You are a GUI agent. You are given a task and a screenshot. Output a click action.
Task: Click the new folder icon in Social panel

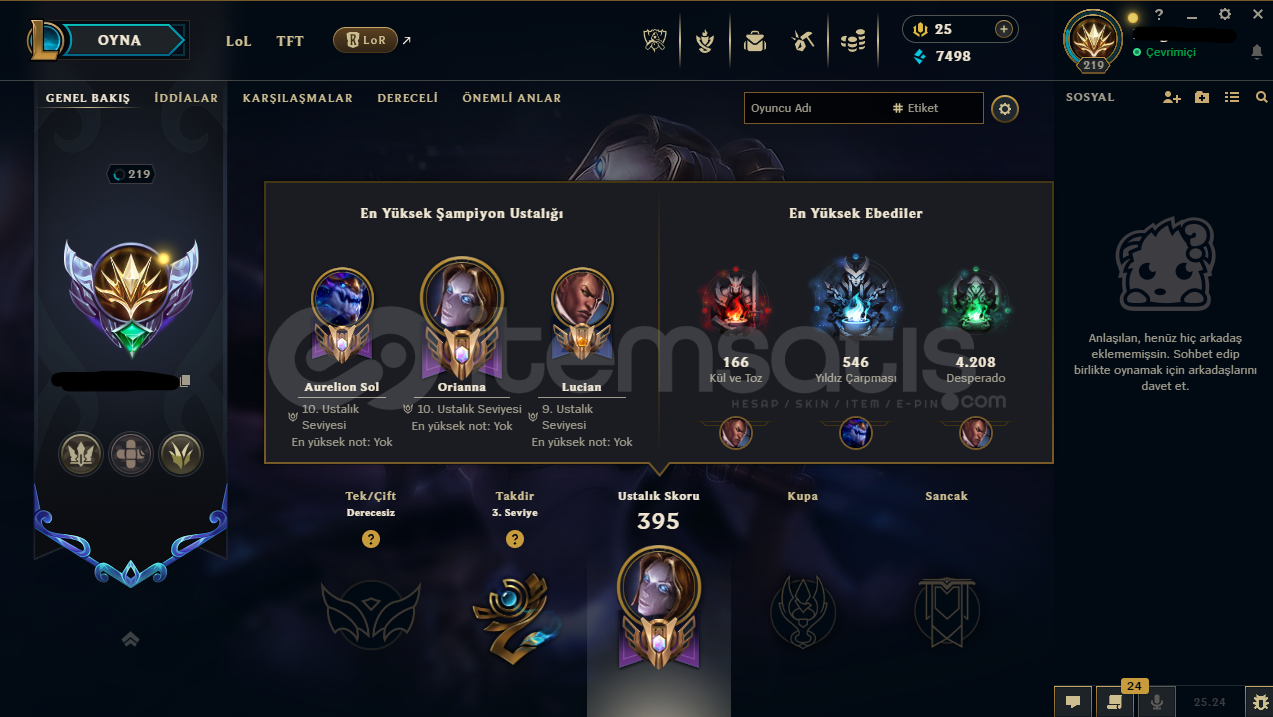click(x=1202, y=97)
